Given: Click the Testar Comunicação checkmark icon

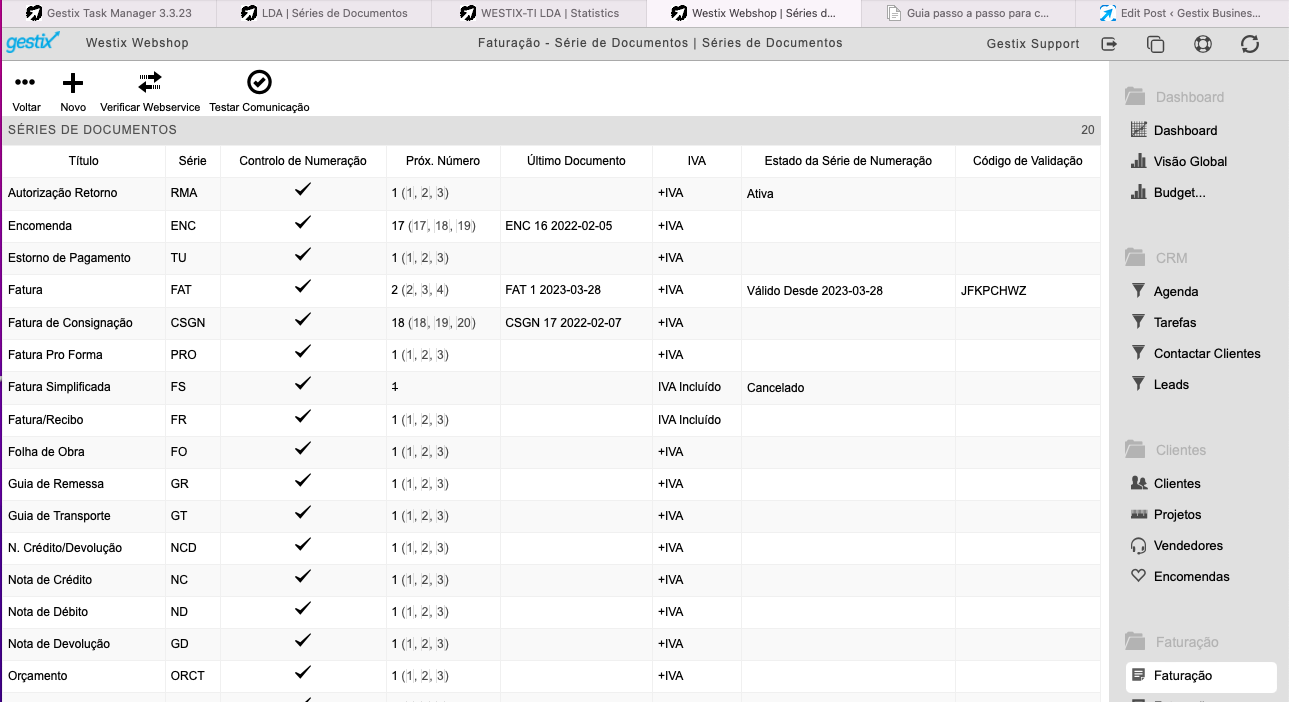Looking at the screenshot, I should [x=259, y=83].
